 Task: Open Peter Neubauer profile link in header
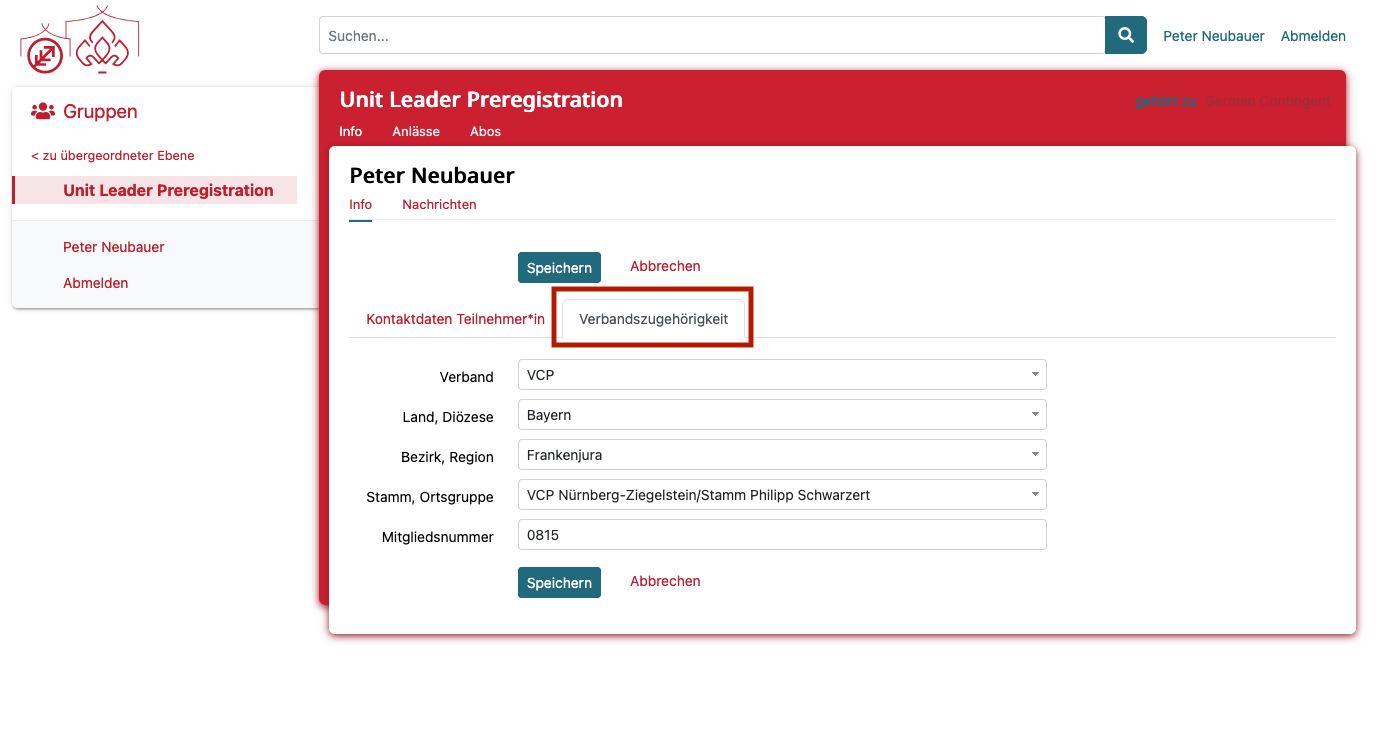pyautogui.click(x=1213, y=36)
